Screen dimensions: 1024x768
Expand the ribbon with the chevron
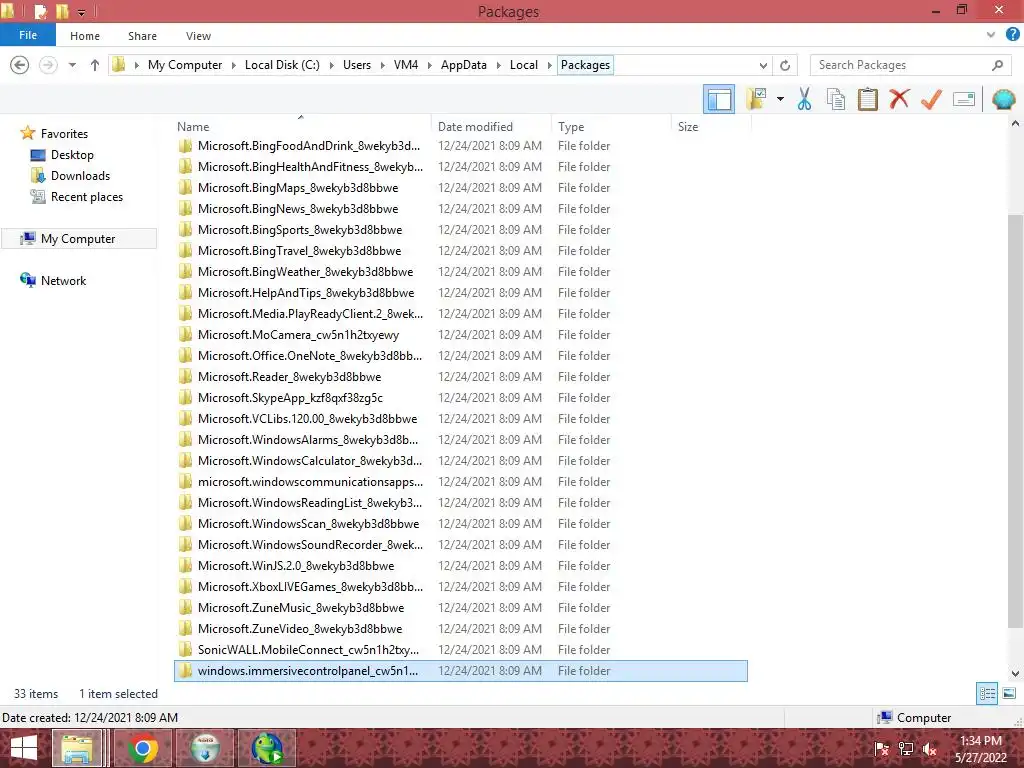[991, 35]
